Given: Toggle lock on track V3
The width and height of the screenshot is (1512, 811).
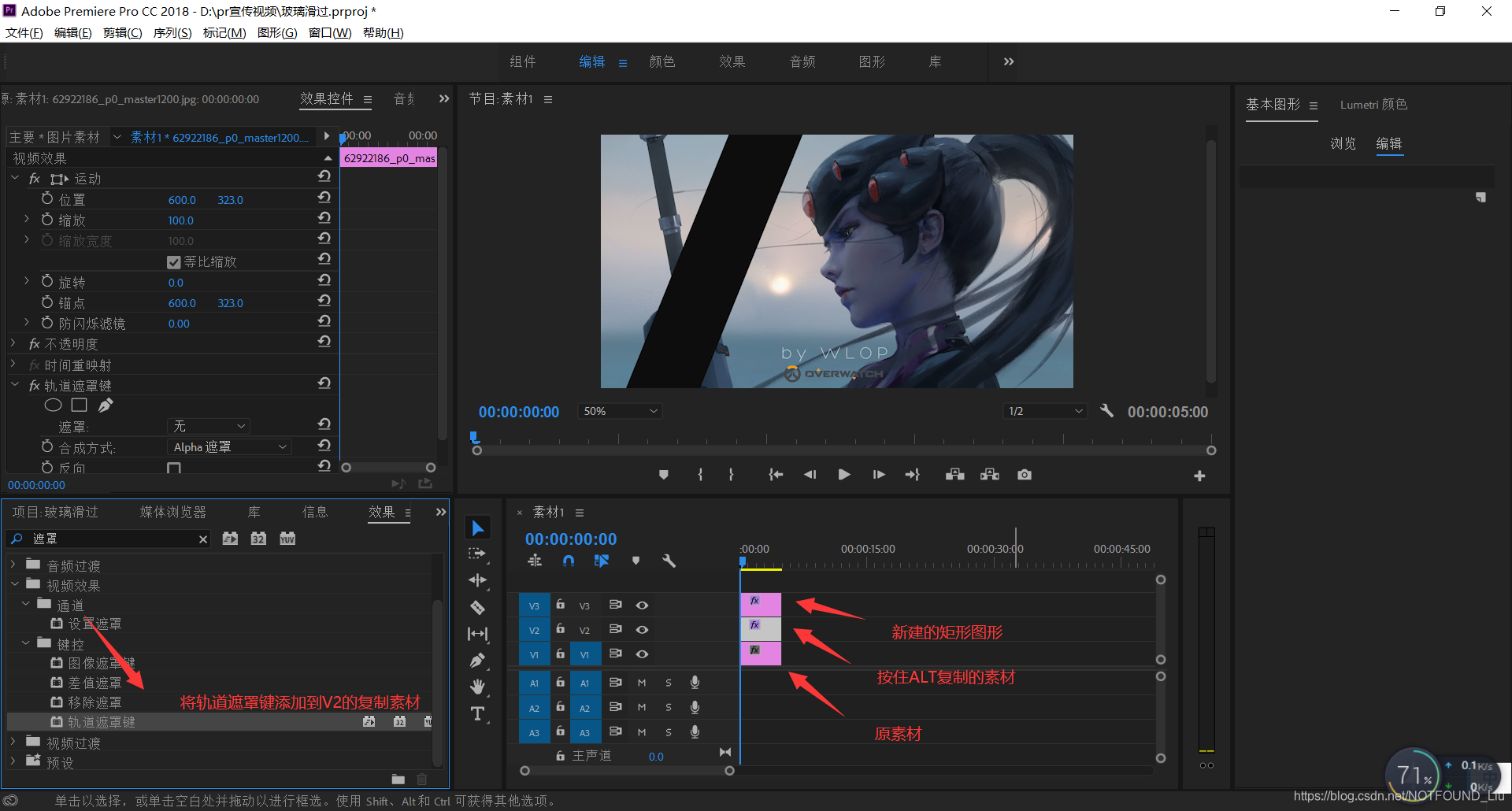Looking at the screenshot, I should (560, 605).
